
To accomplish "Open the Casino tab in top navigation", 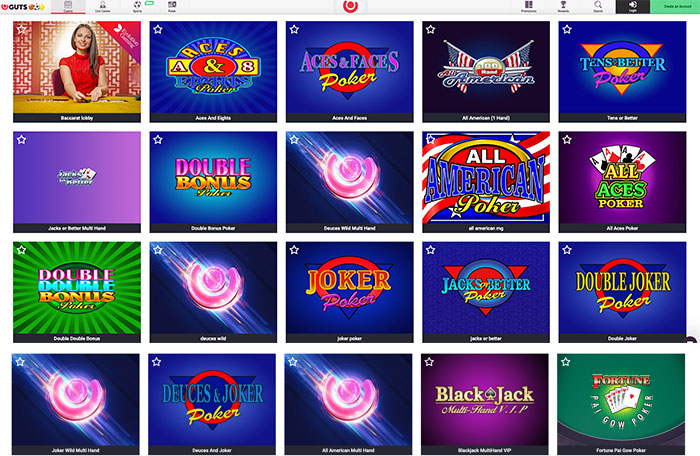I will (x=68, y=7).
